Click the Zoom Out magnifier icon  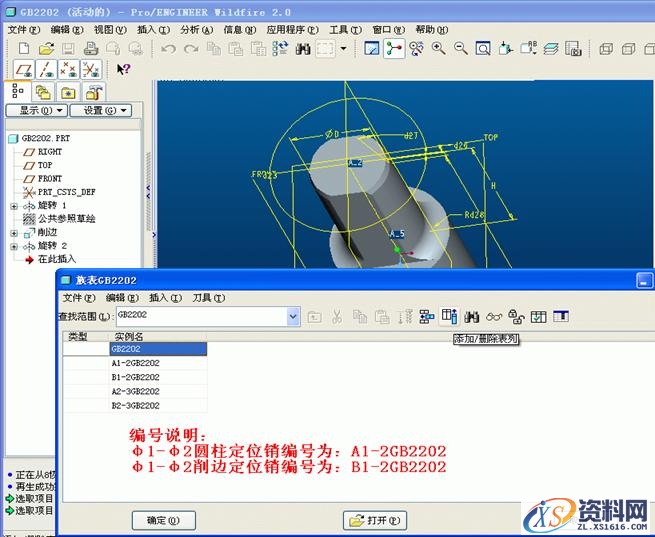pos(460,49)
